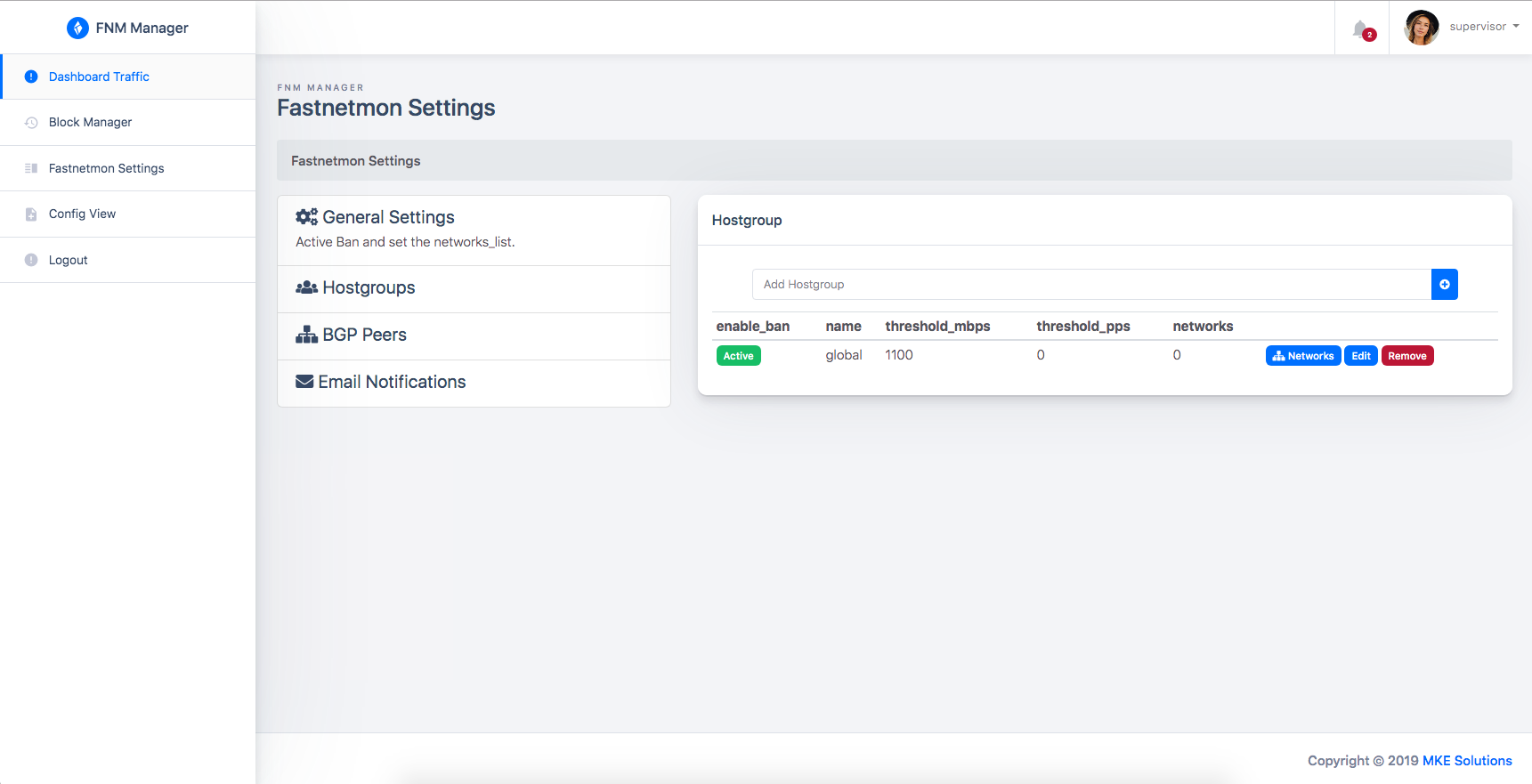Open the Hostgroups section
Screen dimensions: 1532x784
click(474, 289)
